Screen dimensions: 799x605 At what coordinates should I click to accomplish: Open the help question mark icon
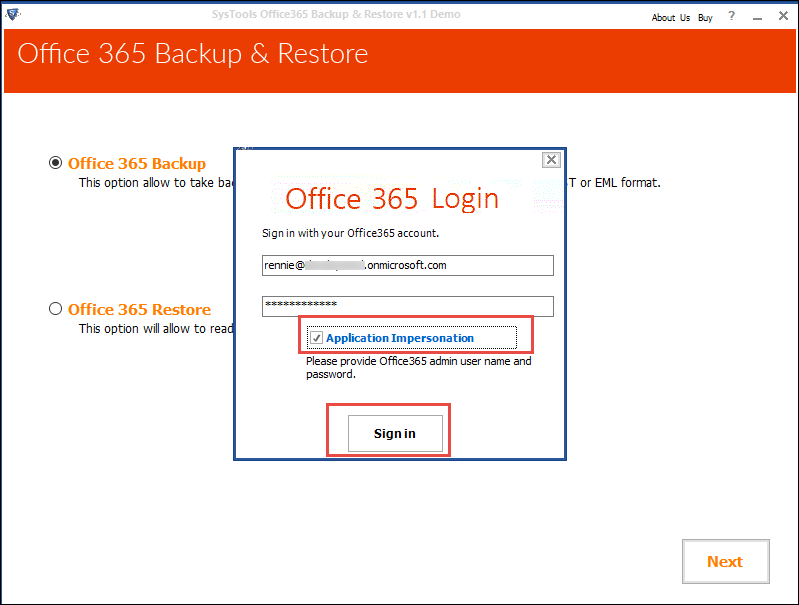732,16
